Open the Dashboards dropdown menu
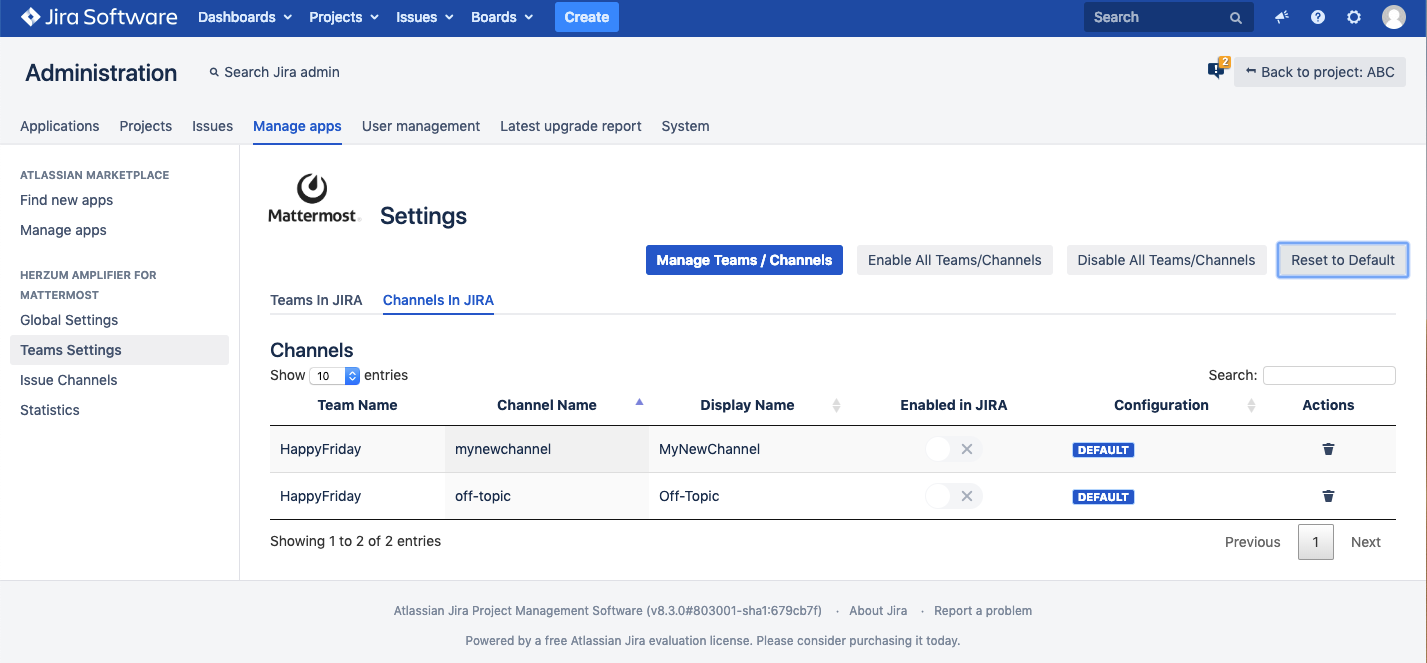 pyautogui.click(x=245, y=17)
